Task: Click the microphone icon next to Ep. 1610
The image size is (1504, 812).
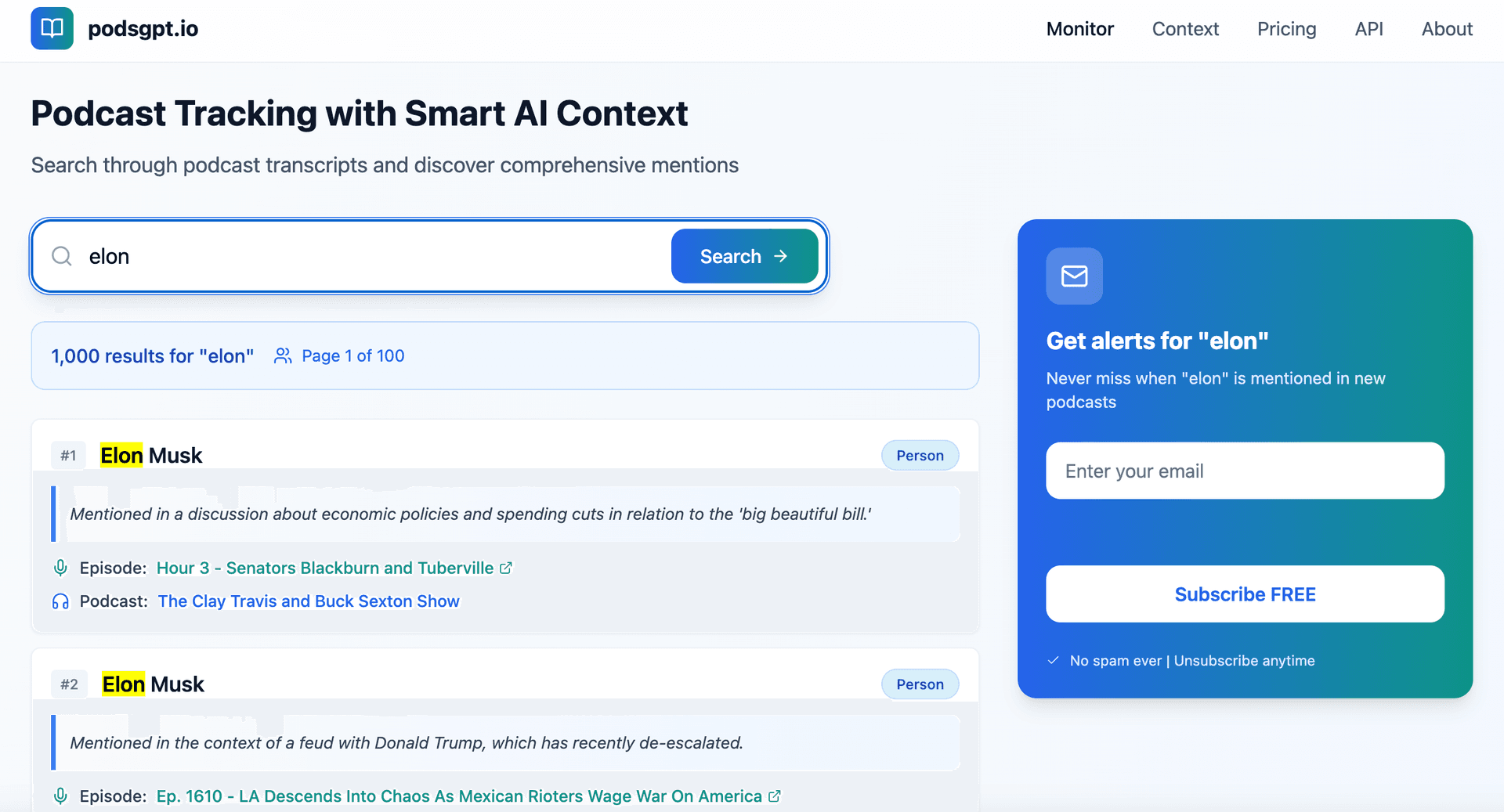Action: [x=60, y=796]
